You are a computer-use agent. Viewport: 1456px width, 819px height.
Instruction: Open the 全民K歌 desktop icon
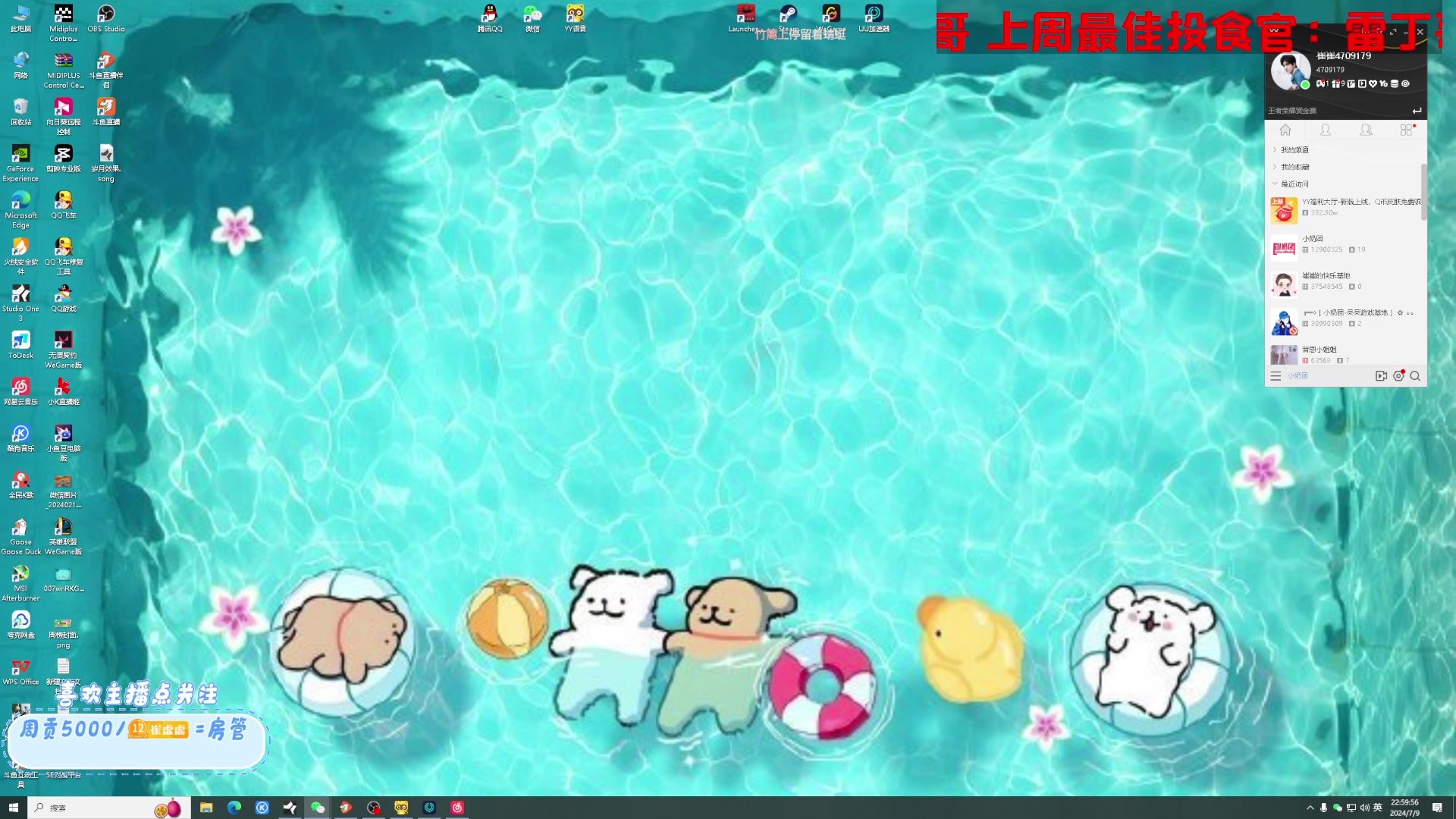(20, 485)
